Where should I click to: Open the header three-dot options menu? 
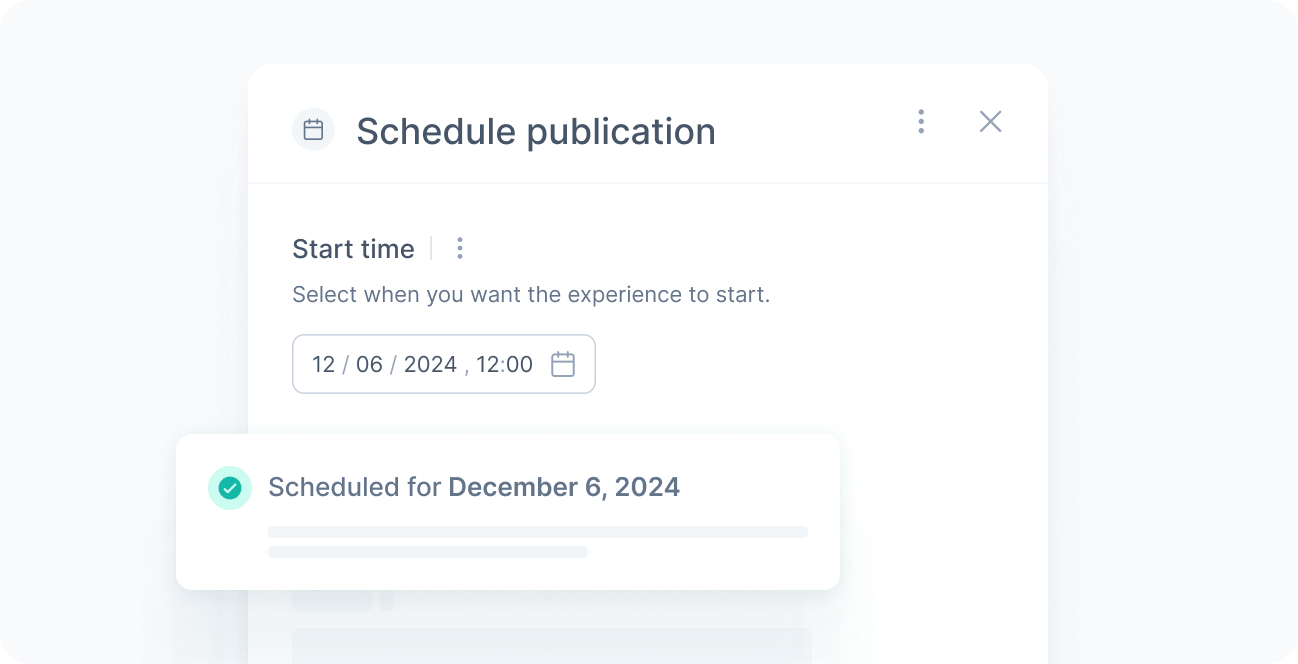tap(921, 121)
